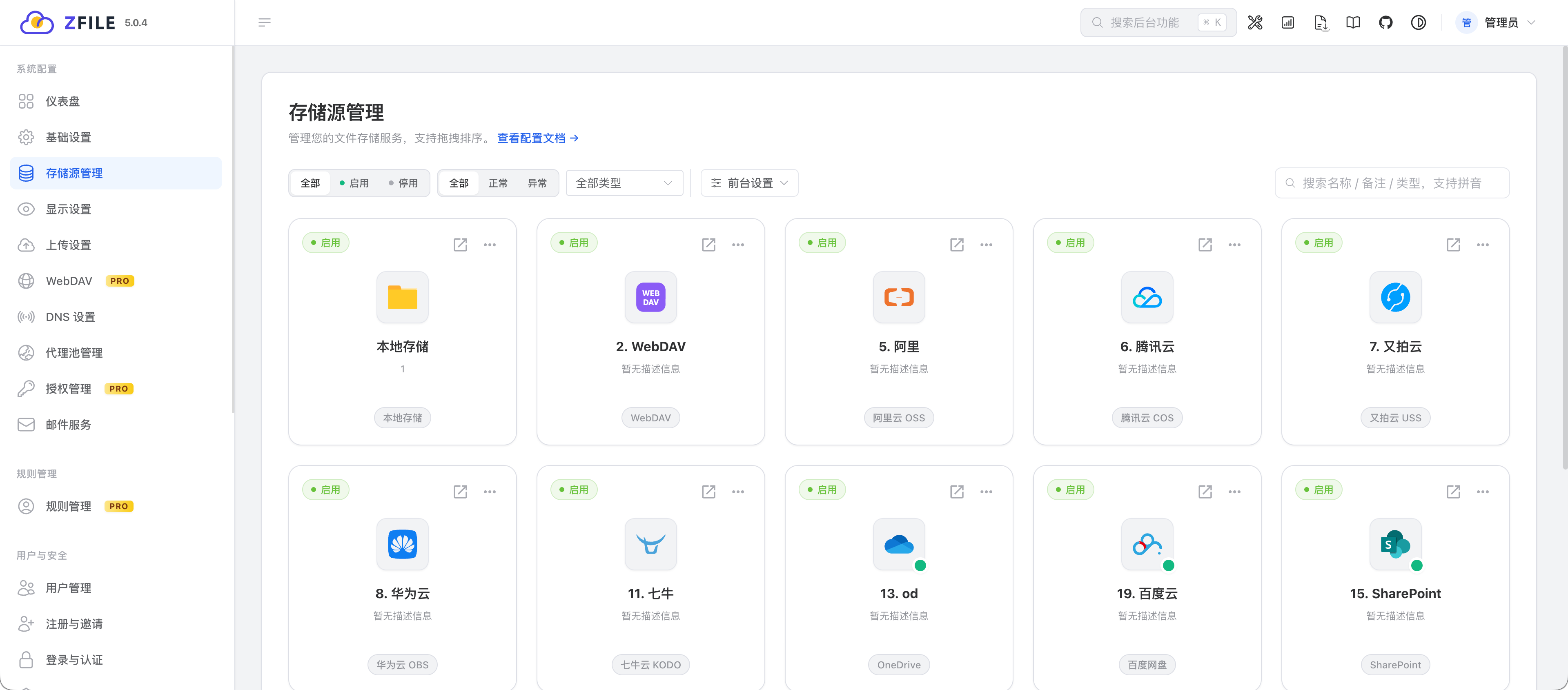Open the documentation book icon
This screenshot has width=1568, height=690.
[1352, 22]
